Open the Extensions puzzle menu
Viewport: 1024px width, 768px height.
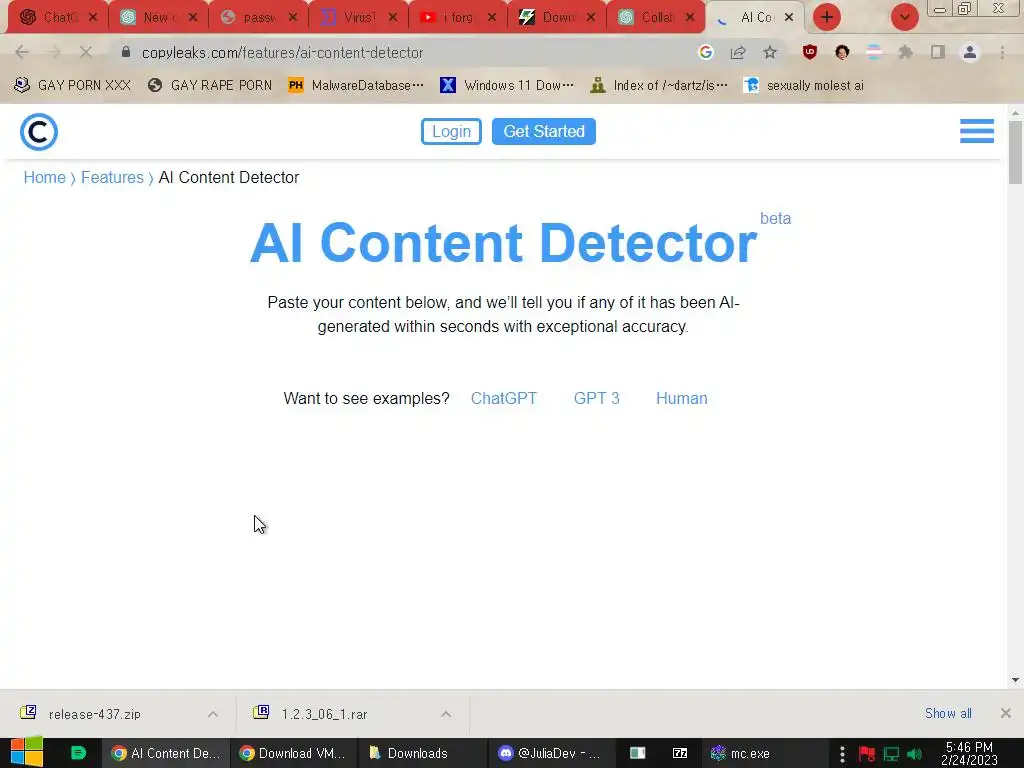click(x=906, y=52)
